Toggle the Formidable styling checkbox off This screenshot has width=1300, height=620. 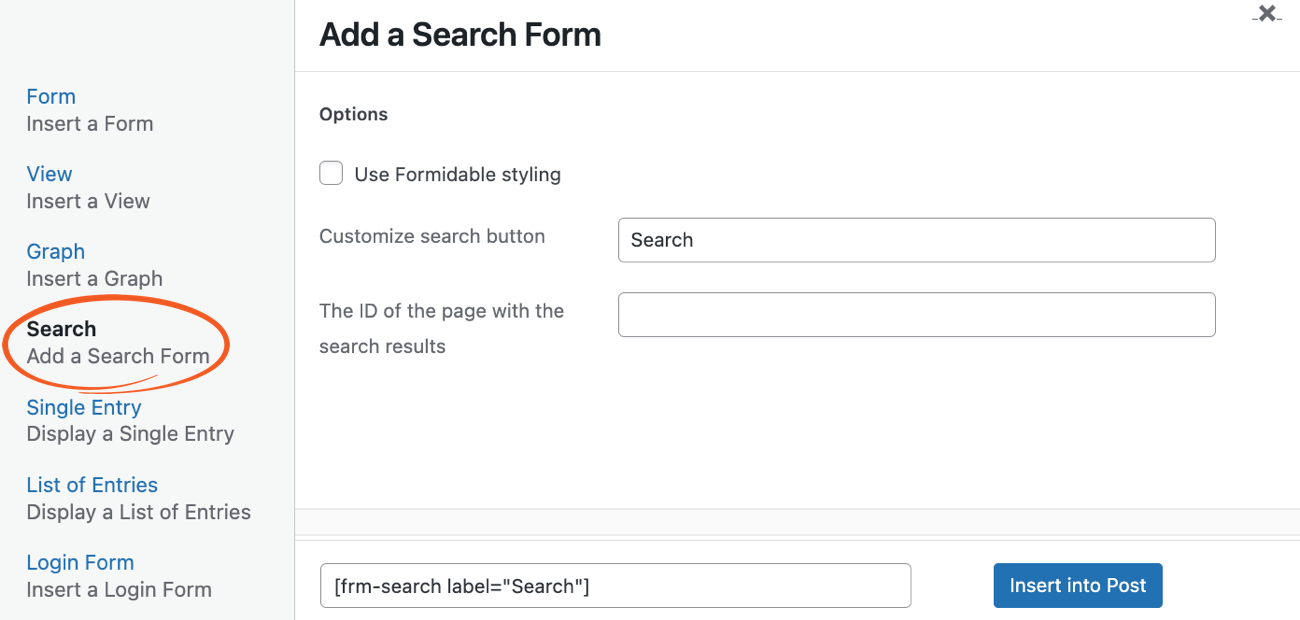point(331,173)
